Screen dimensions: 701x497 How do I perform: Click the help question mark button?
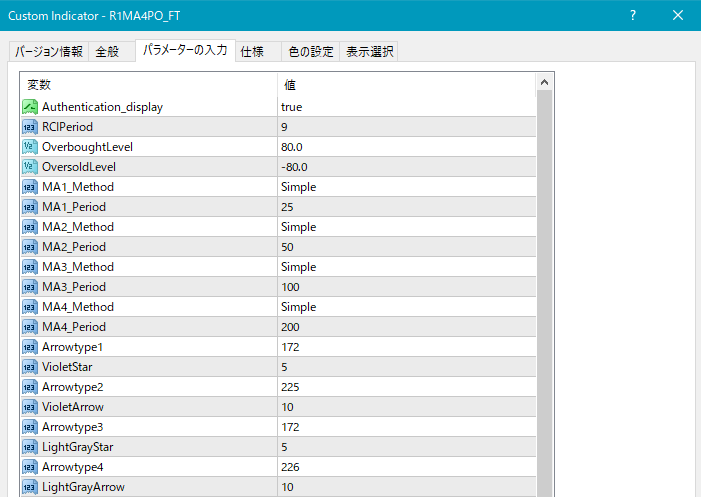point(633,16)
